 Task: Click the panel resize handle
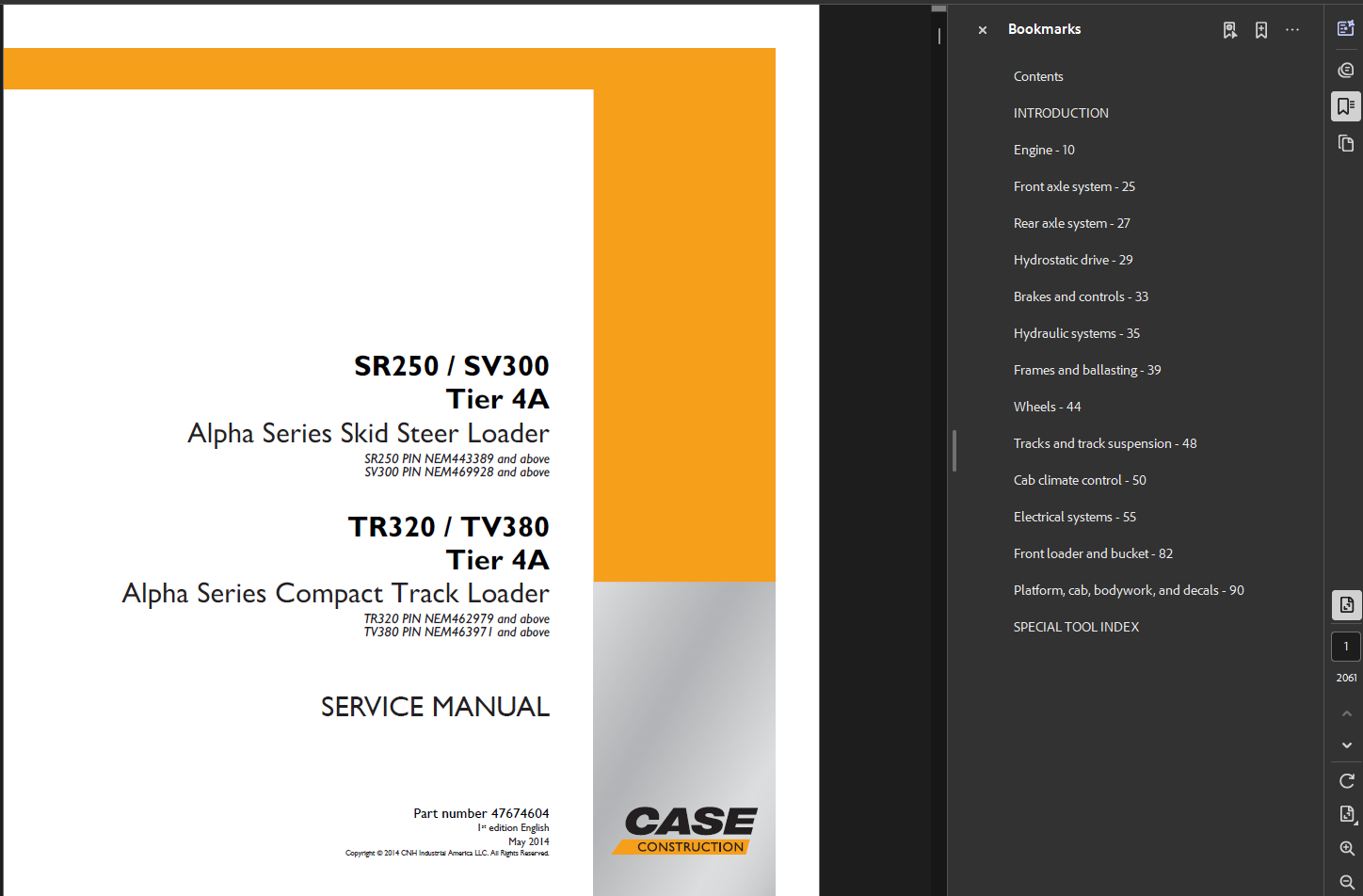954,451
